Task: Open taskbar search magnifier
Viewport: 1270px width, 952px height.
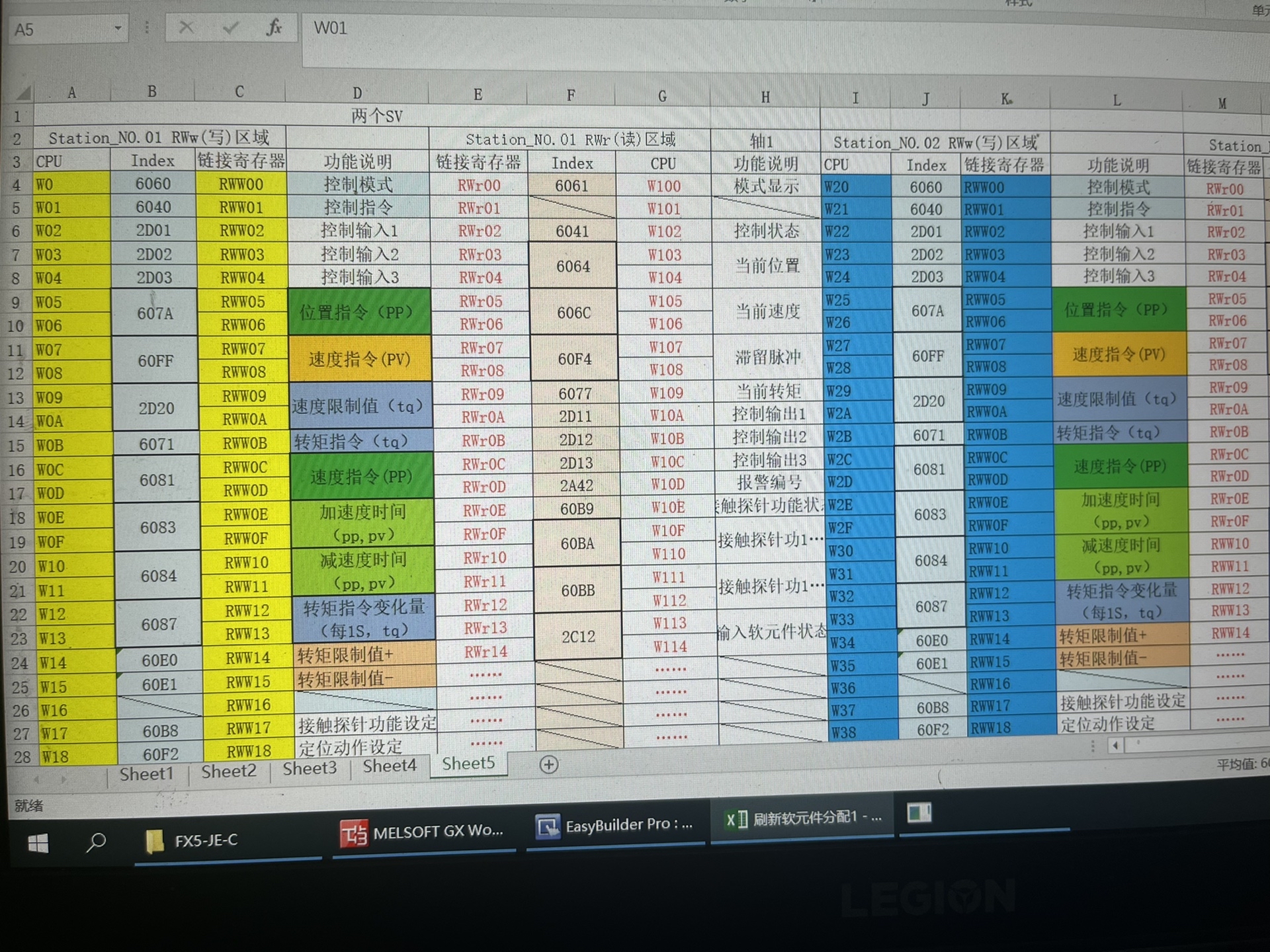Action: [97, 842]
